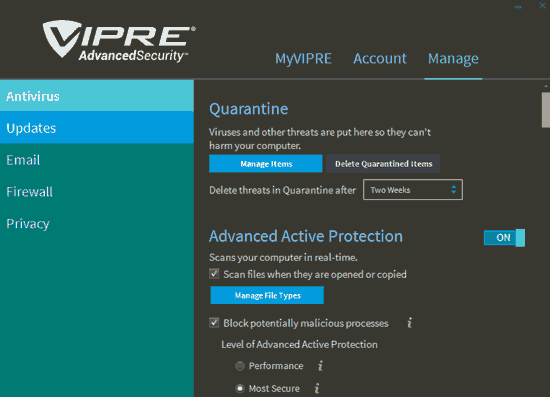This screenshot has width=550, height=397.
Task: Click the scrollbar up arrow
Action: pos(546,86)
